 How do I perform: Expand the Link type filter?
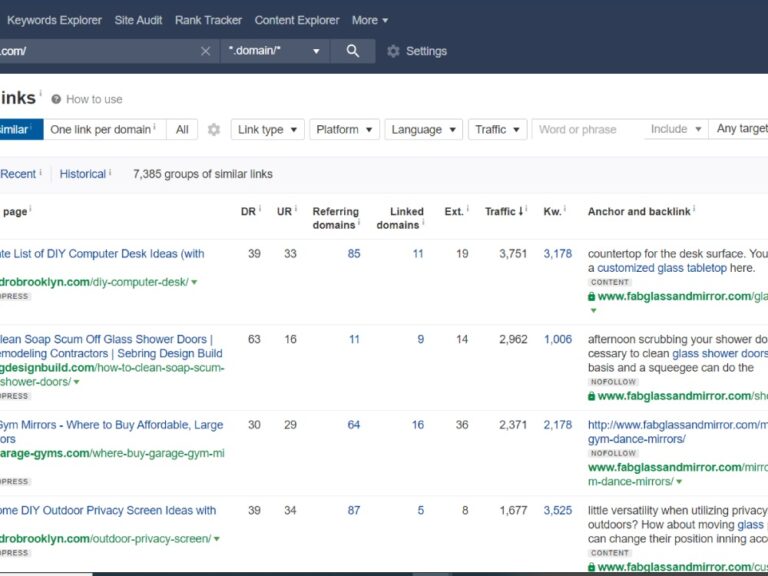tap(267, 129)
